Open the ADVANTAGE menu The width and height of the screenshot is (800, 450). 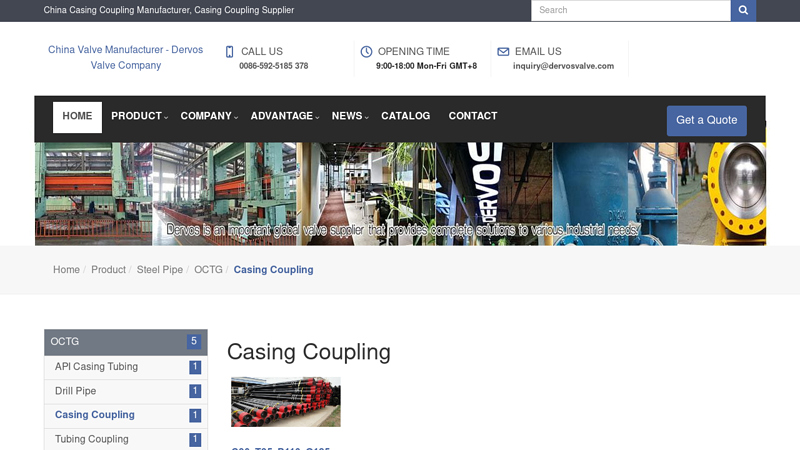(x=282, y=116)
